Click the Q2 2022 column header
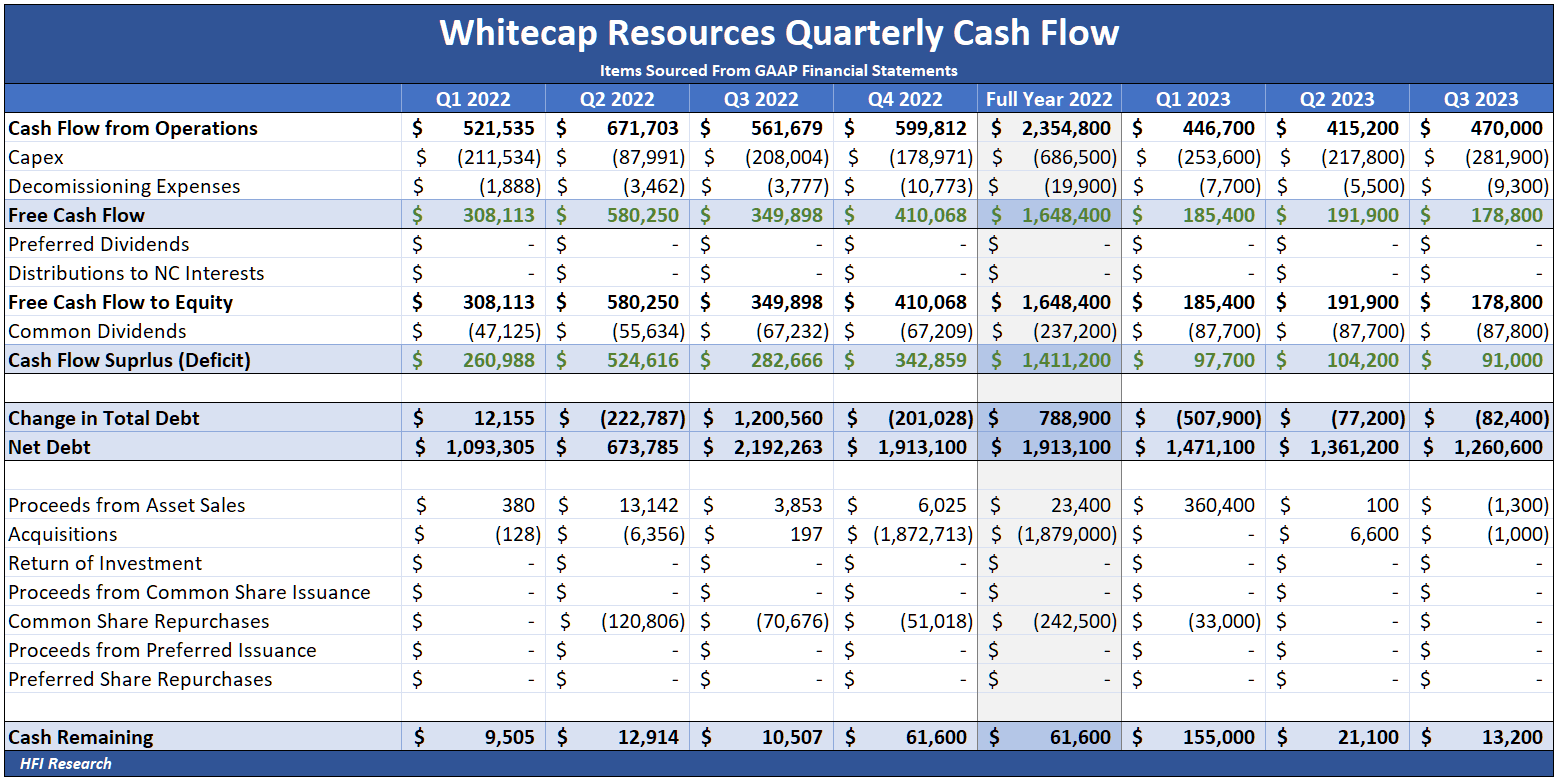Image resolution: width=1557 pixels, height=781 pixels. (617, 99)
